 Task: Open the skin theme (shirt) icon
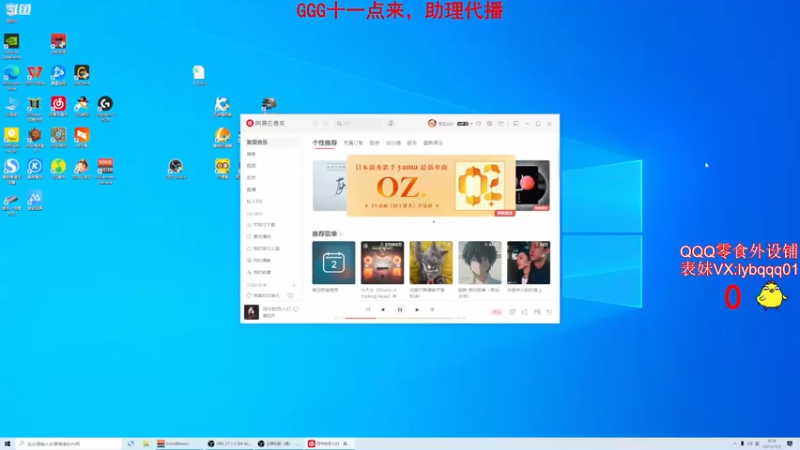[479, 123]
